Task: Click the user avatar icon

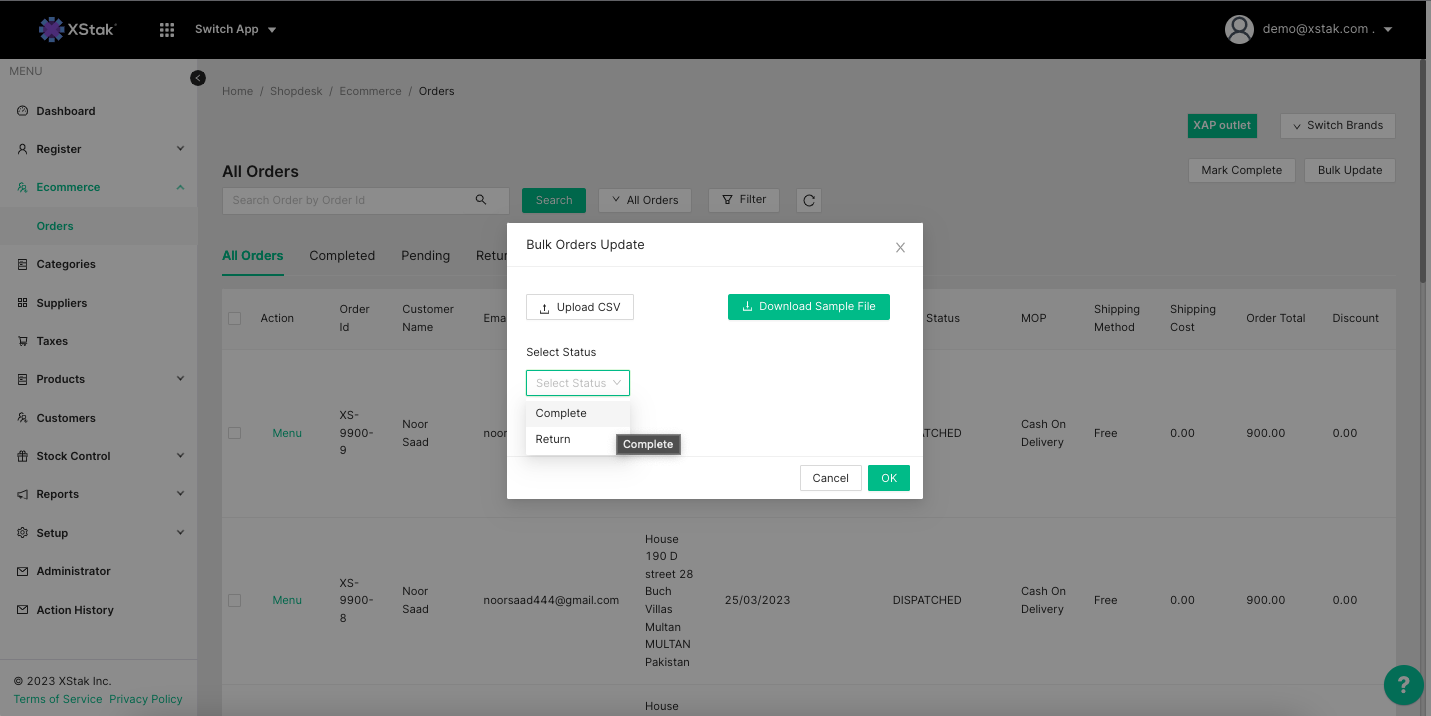Action: (x=1239, y=29)
